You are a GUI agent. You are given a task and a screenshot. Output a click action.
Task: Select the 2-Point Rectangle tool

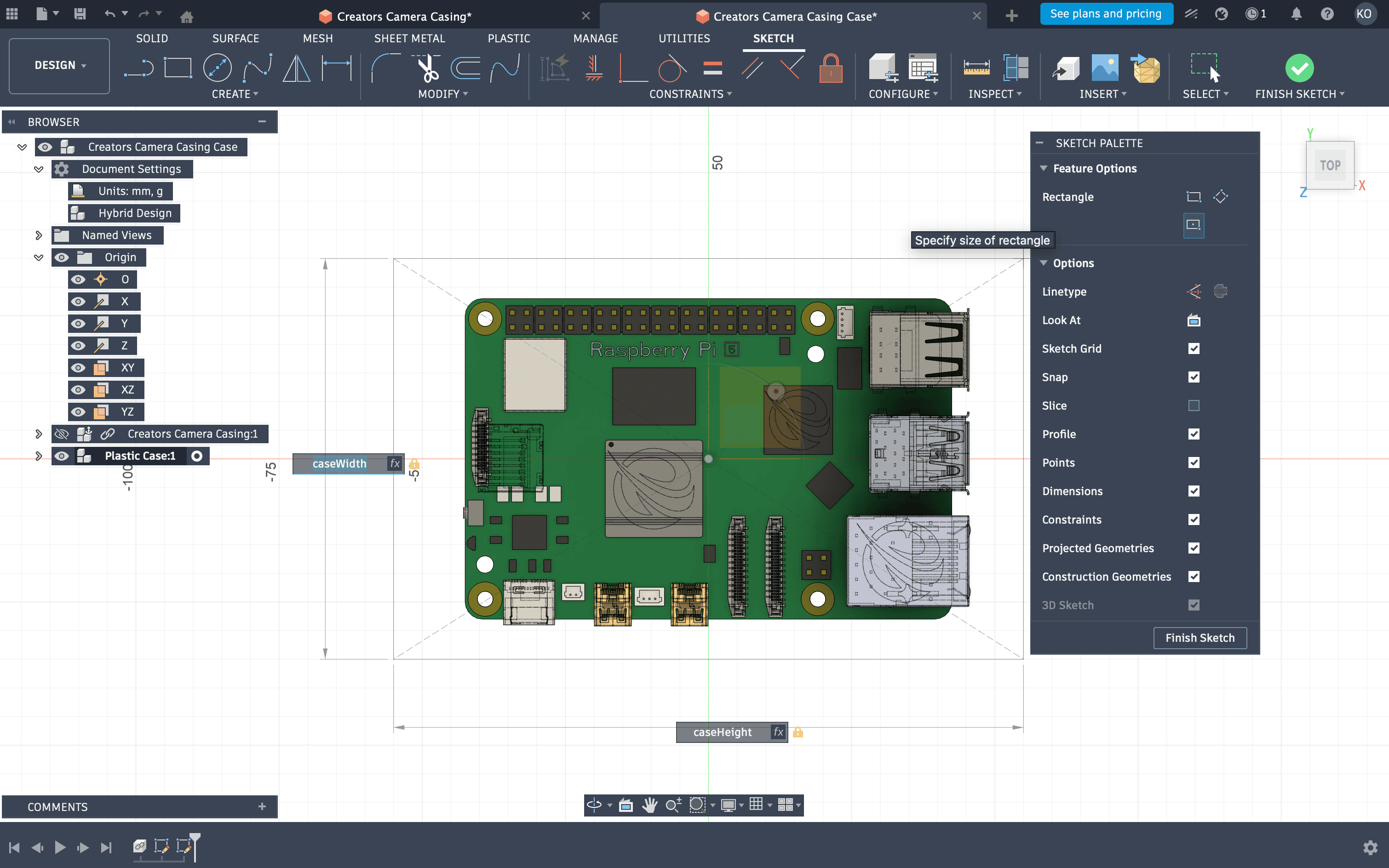[x=178, y=69]
